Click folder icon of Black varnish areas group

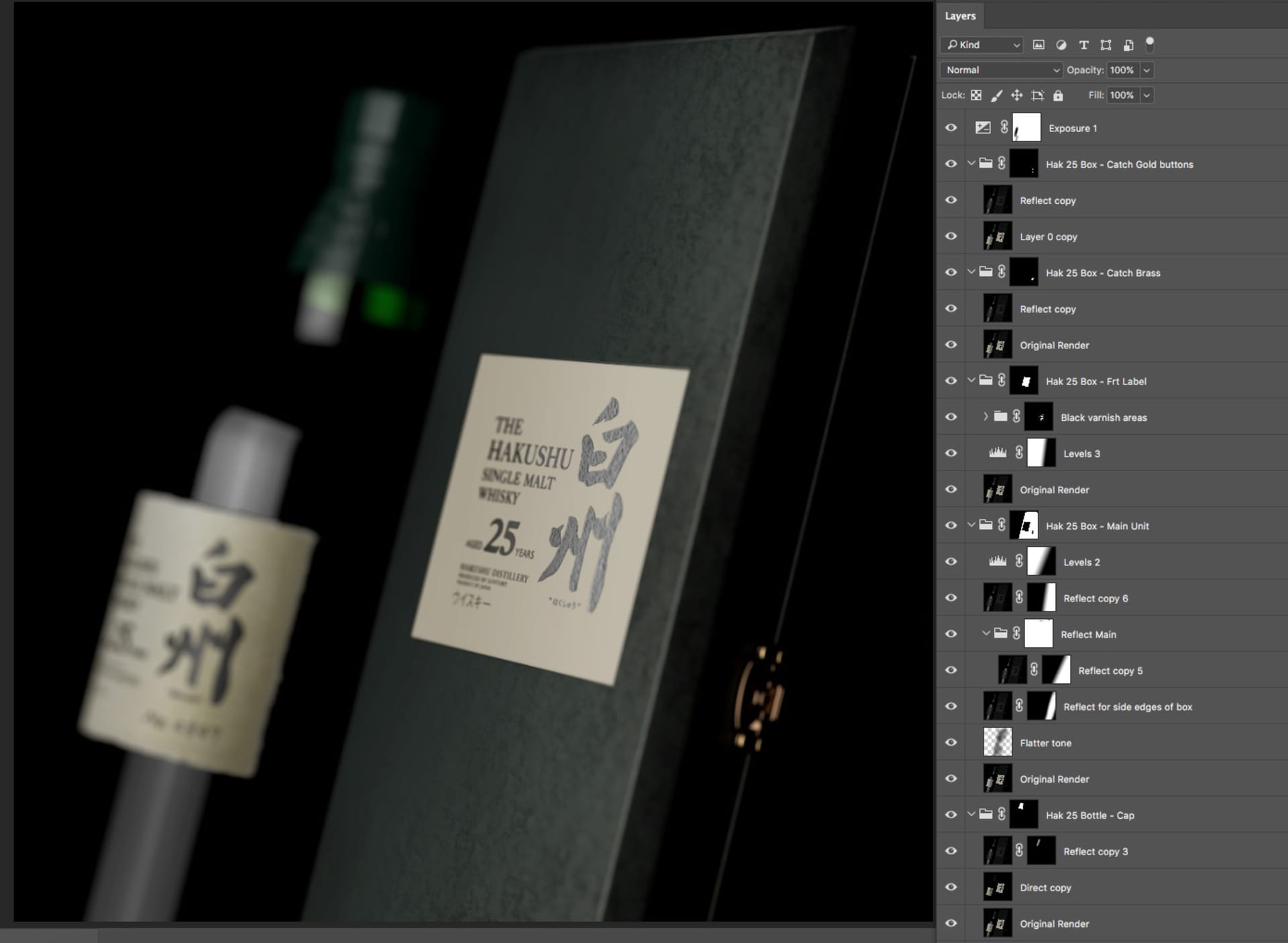pos(1000,417)
